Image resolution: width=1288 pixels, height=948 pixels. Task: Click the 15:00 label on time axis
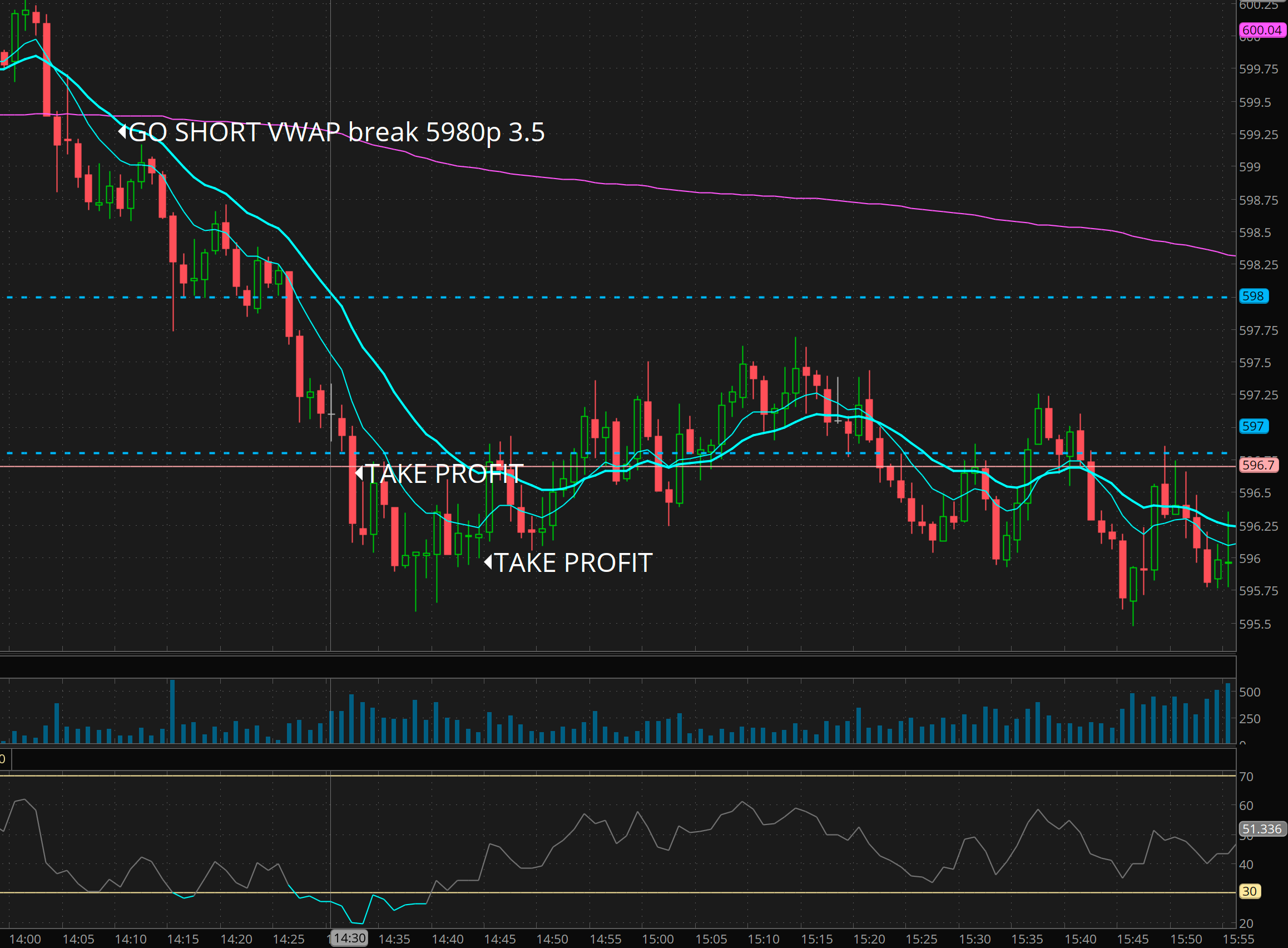[658, 940]
